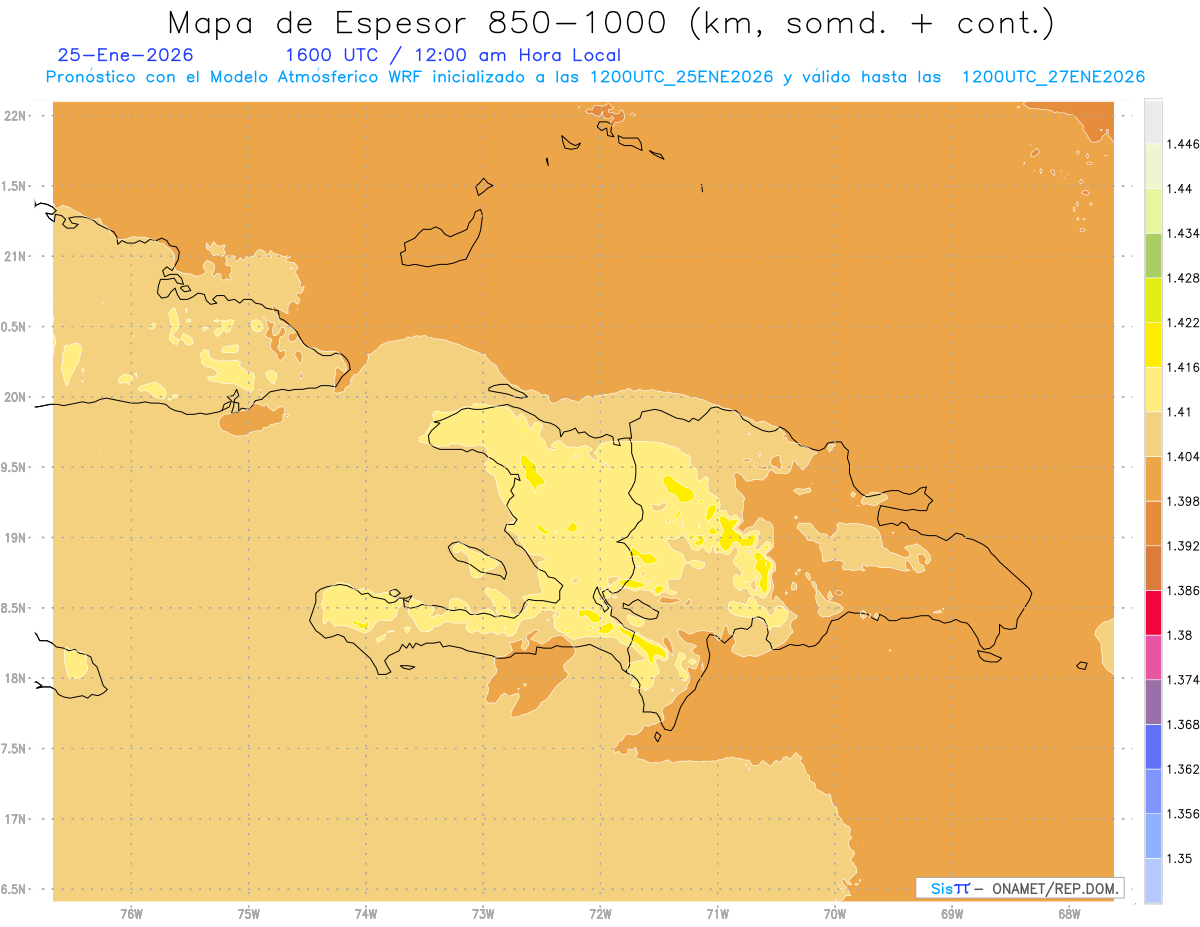Viewport: 1200px width, 927px height.
Task: Click the 71W longitude label
Action: coord(717,914)
